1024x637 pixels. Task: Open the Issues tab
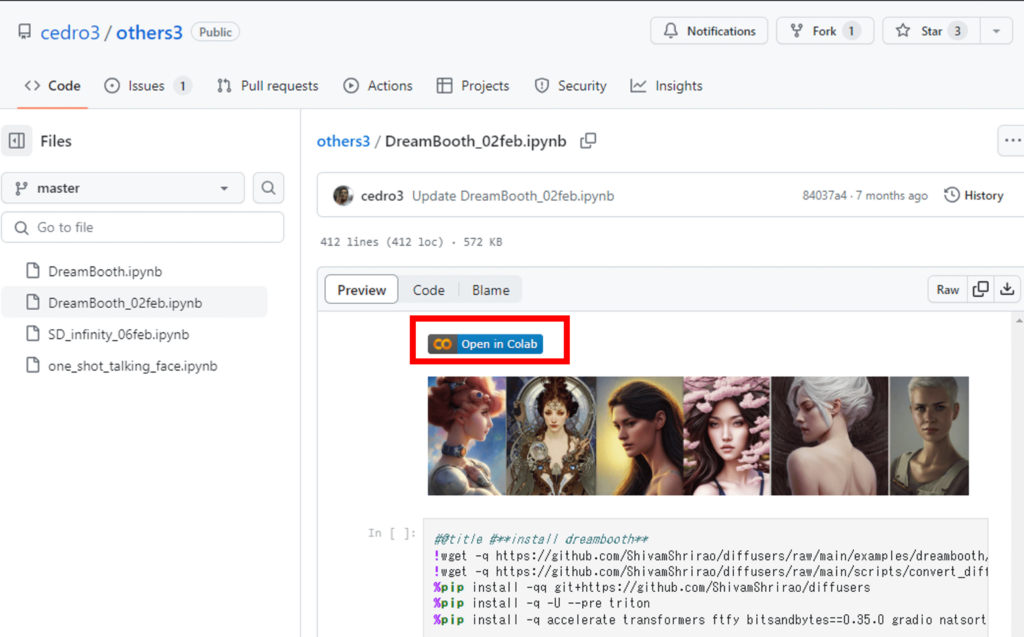(x=148, y=86)
